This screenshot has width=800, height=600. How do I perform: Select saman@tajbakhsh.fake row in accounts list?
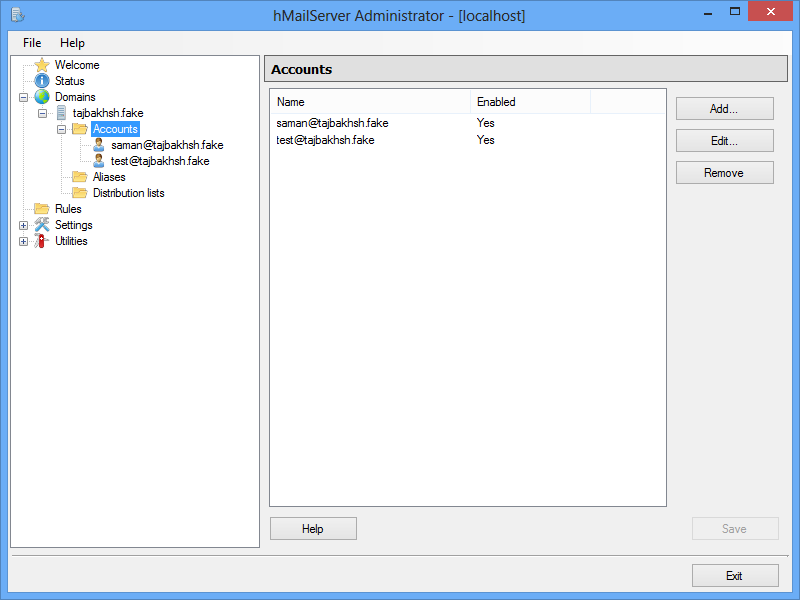point(468,123)
